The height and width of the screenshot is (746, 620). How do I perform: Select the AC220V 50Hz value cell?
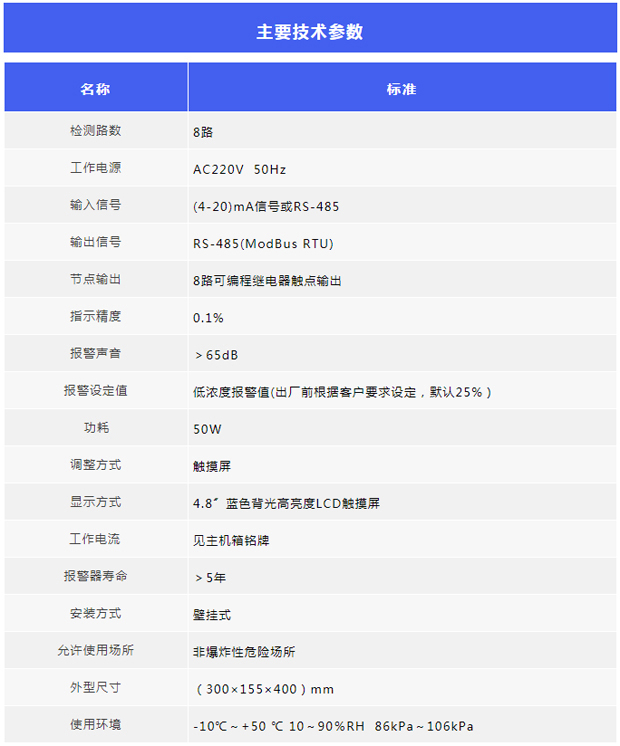239,169
